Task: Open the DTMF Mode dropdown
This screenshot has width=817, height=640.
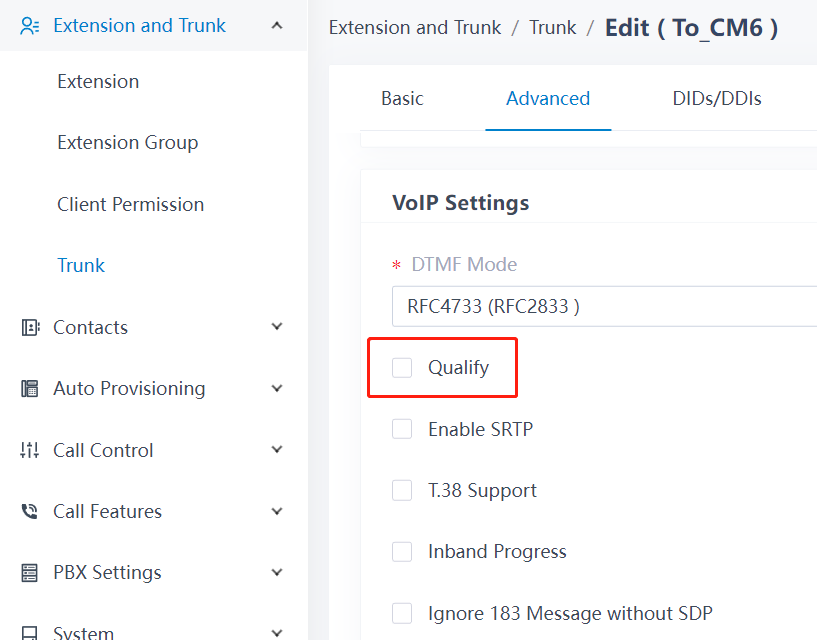Action: [604, 306]
